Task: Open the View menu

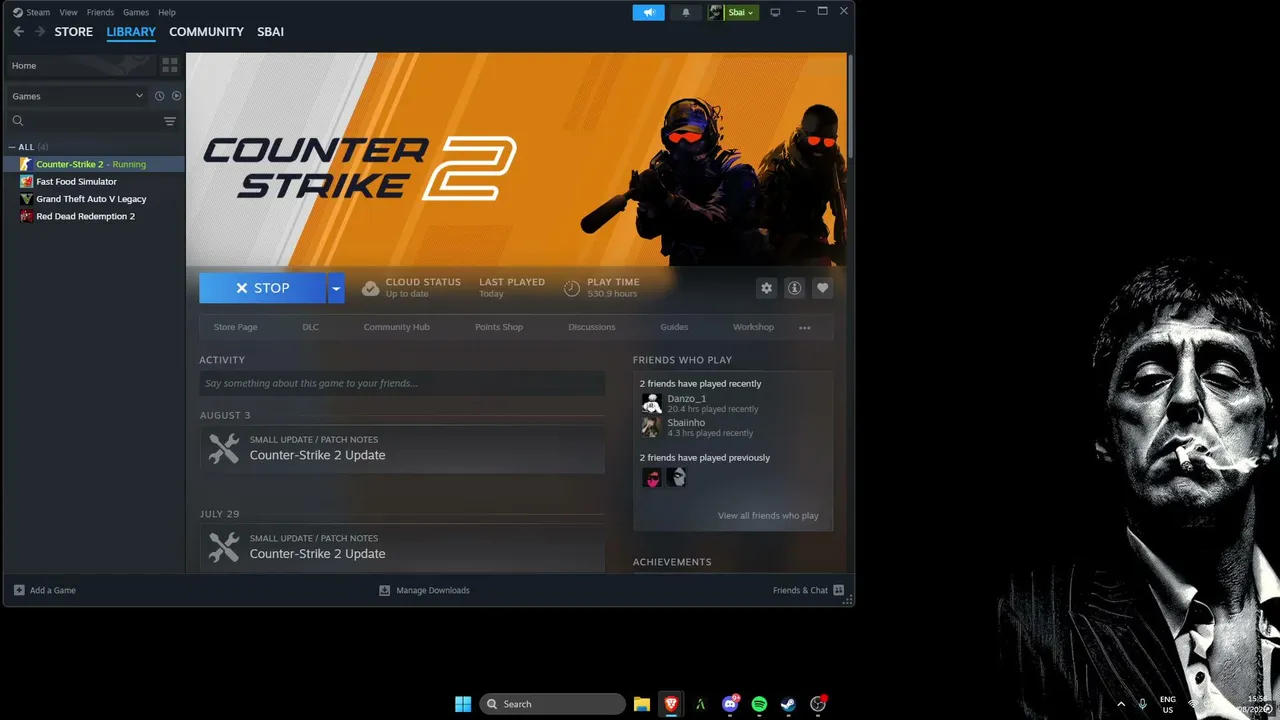Action: pyautogui.click(x=68, y=12)
